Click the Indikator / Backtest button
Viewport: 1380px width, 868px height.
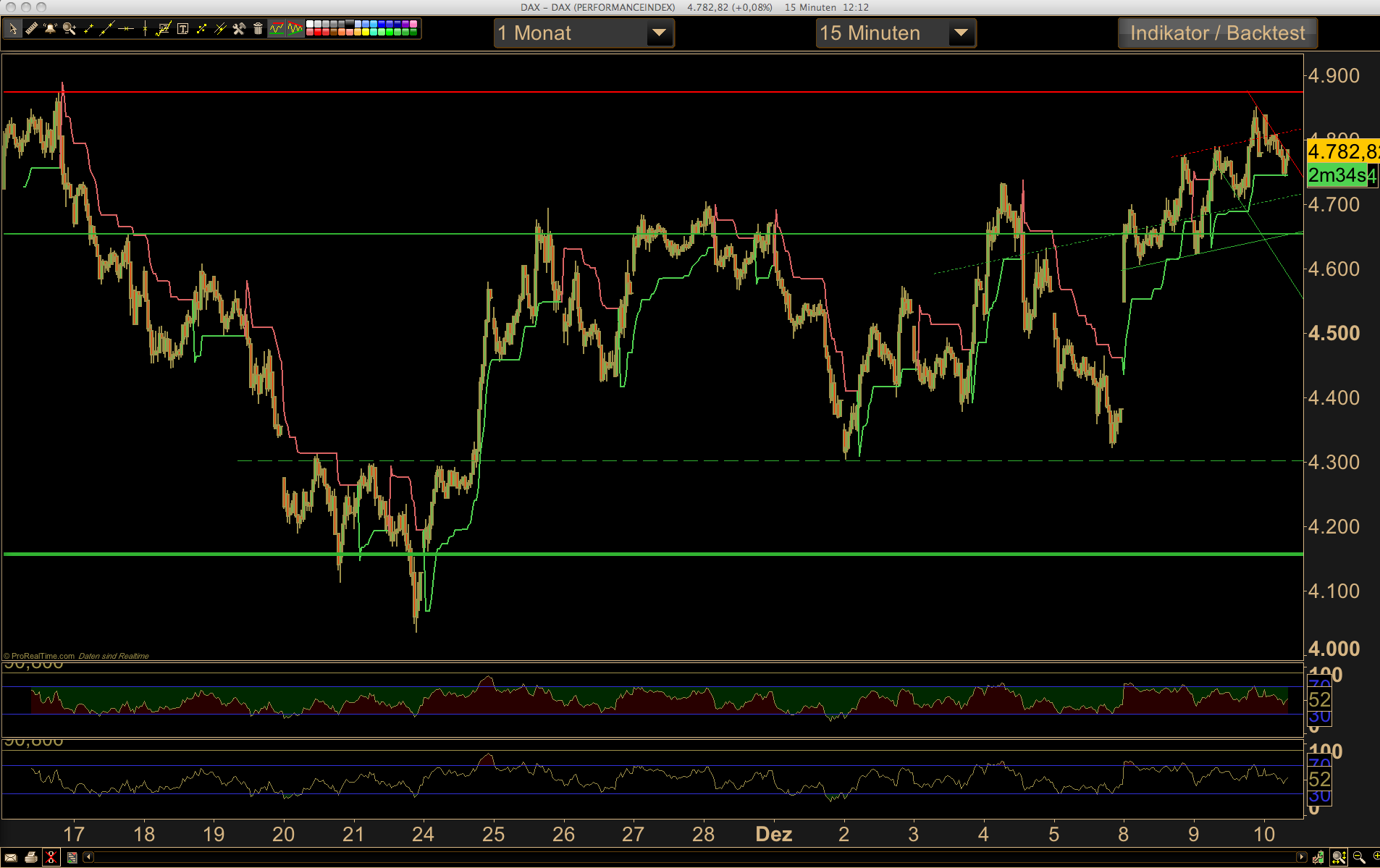point(1217,33)
